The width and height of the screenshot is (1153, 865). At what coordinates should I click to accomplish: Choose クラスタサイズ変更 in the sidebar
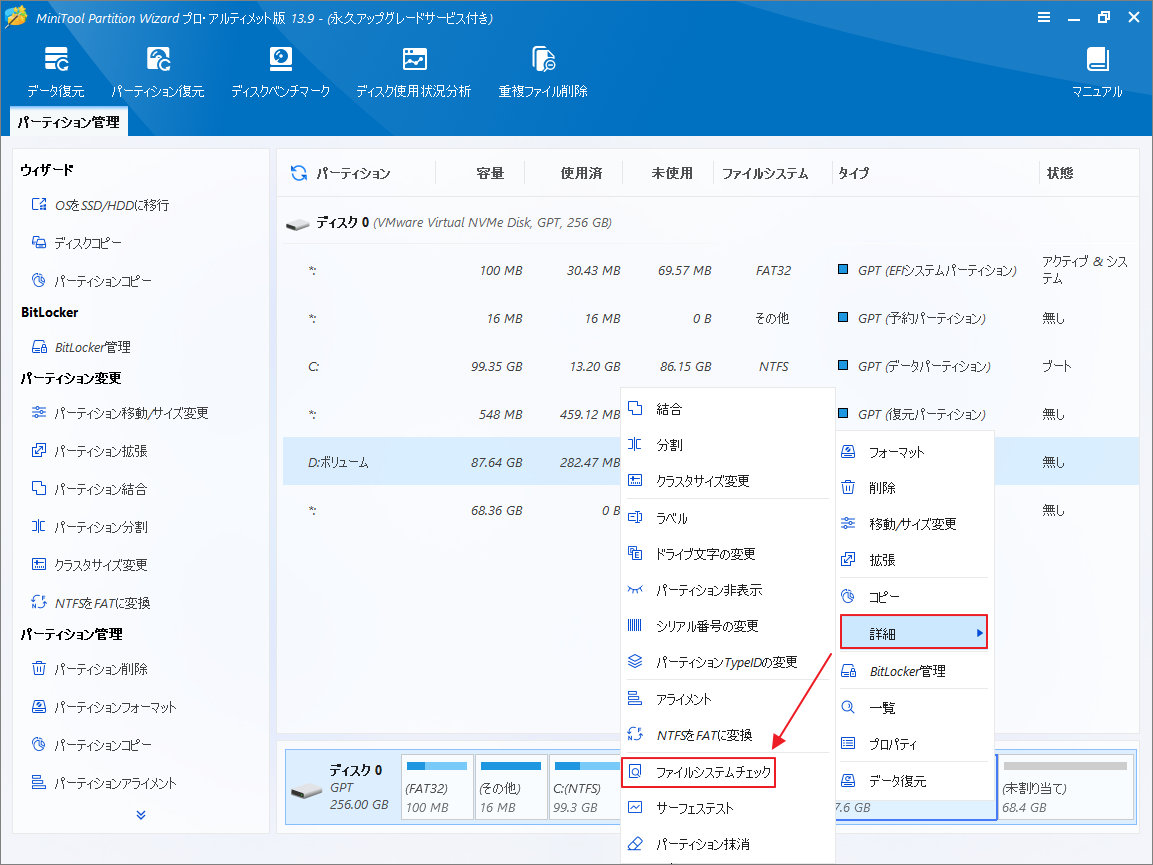point(89,565)
